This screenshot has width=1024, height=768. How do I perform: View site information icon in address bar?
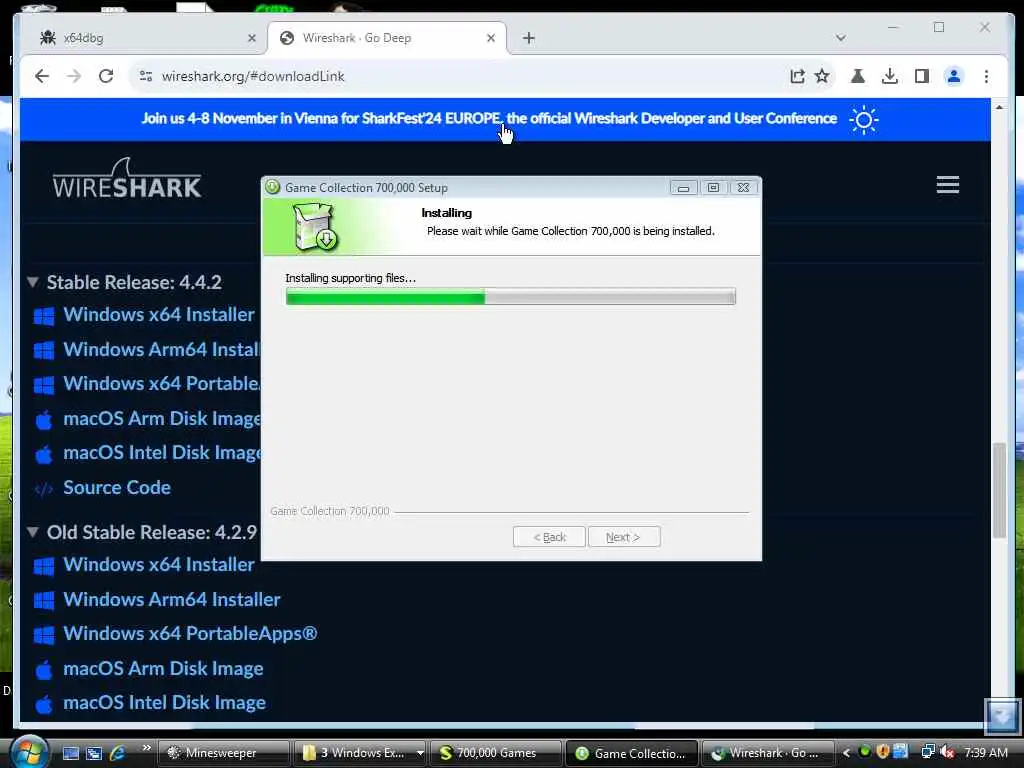click(146, 76)
